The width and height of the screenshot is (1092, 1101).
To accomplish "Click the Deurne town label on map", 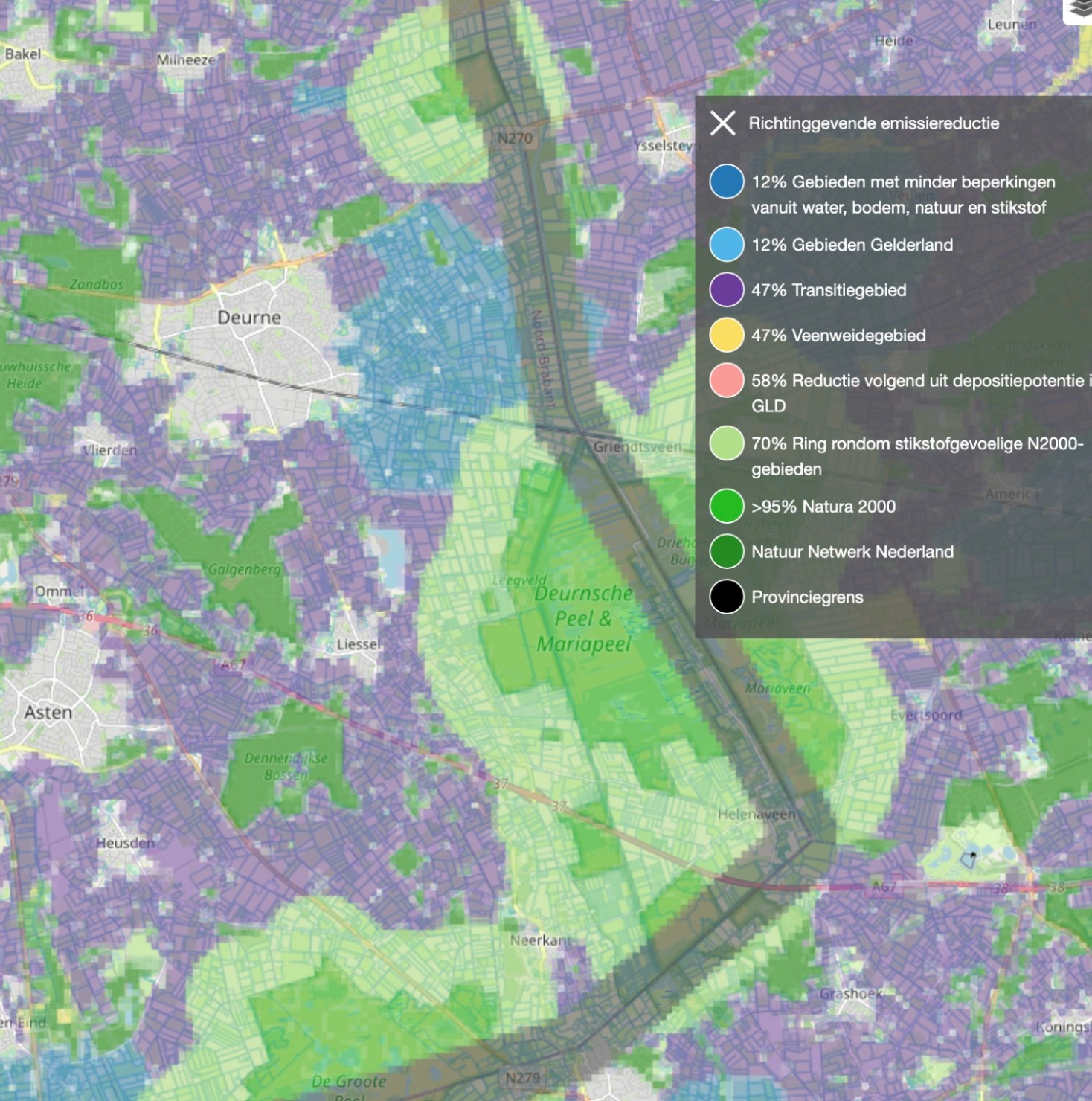I will coord(249,318).
